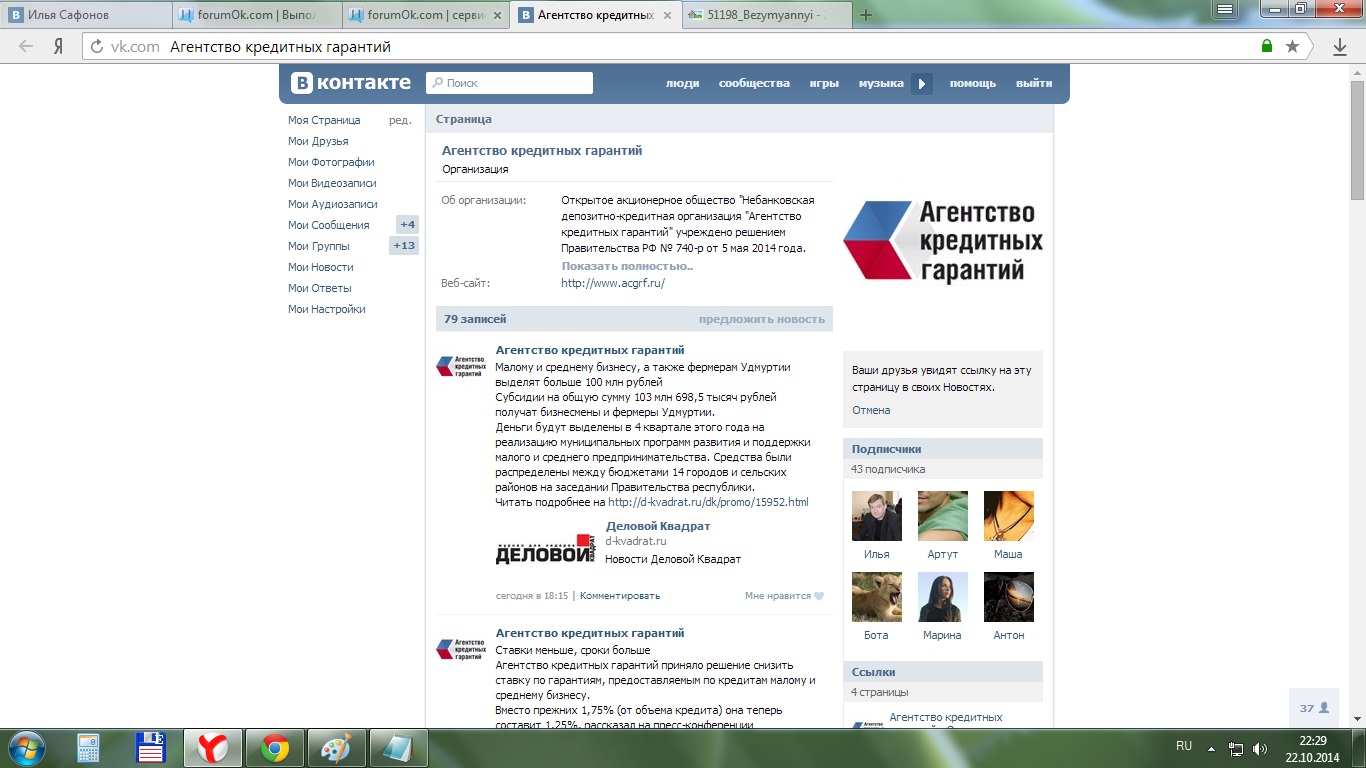This screenshot has height=768, width=1366.
Task: Open the Деловой Квадрат logo thumbnail
Action: click(546, 548)
